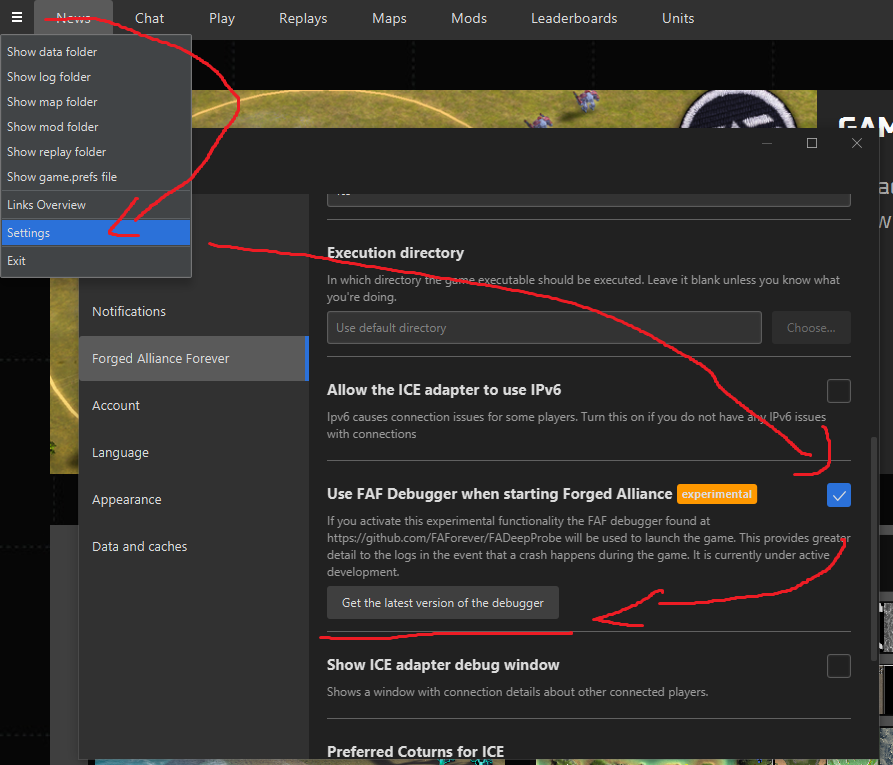Open the Appearance settings category
The width and height of the screenshot is (893, 765).
tap(194, 500)
